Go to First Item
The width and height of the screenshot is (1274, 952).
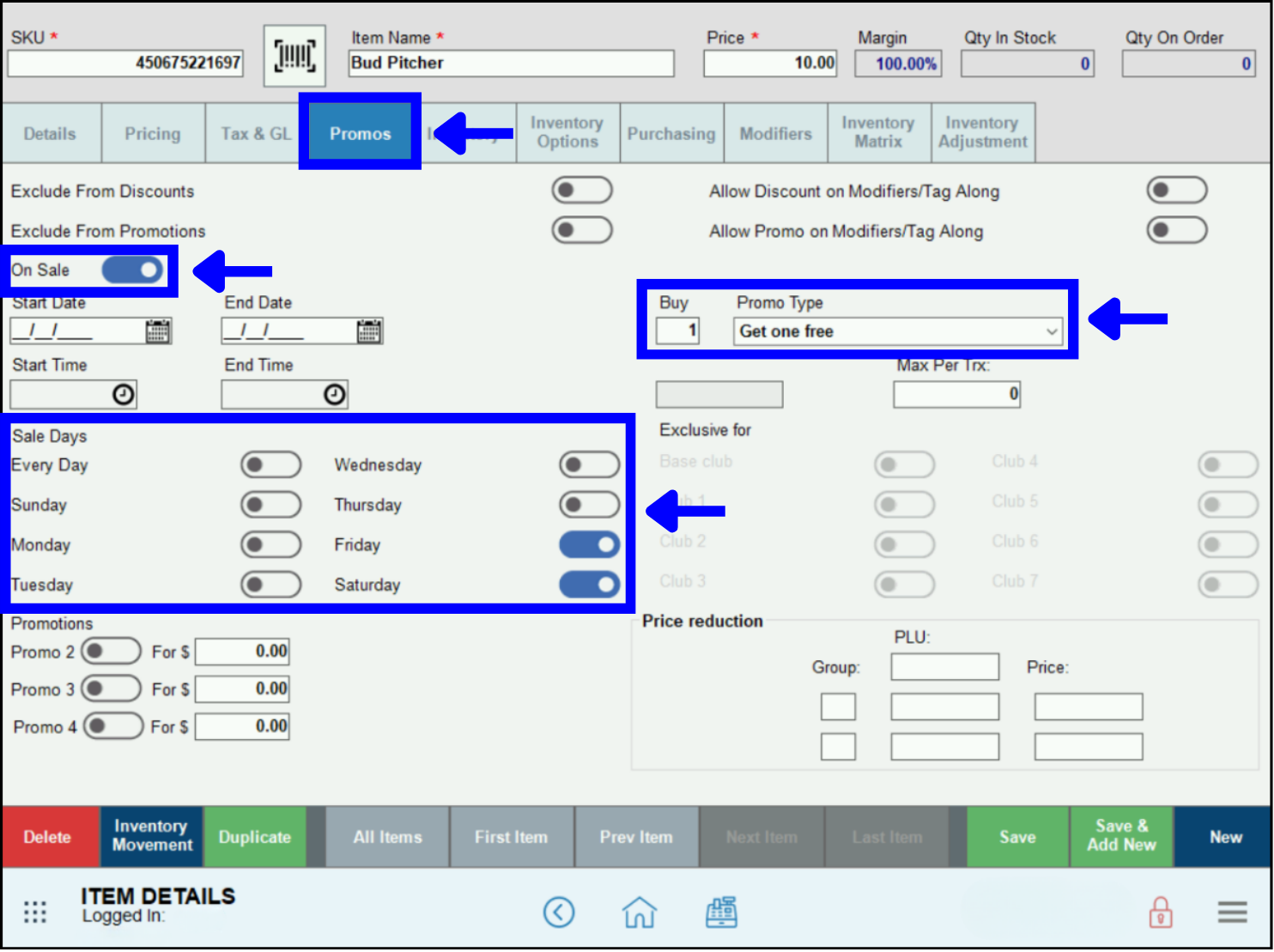click(512, 837)
